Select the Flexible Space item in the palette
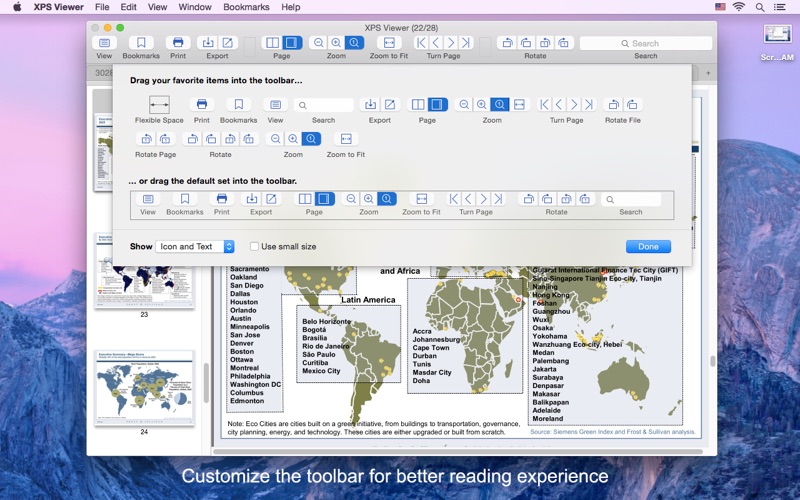The height and width of the screenshot is (500, 800). tap(159, 105)
